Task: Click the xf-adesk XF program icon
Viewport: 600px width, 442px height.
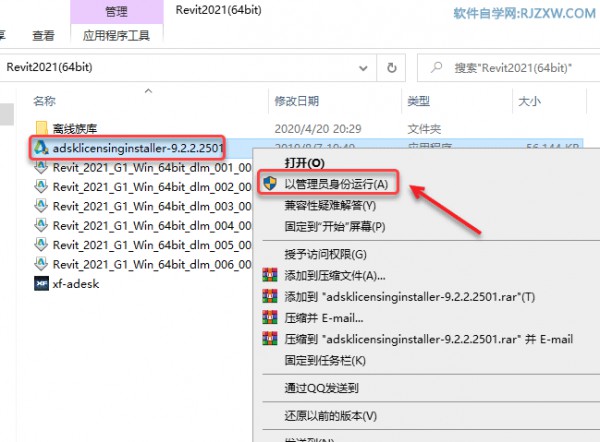Action: 41,284
